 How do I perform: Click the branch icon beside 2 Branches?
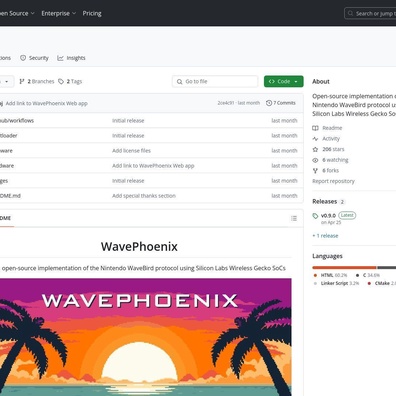[x=22, y=81]
